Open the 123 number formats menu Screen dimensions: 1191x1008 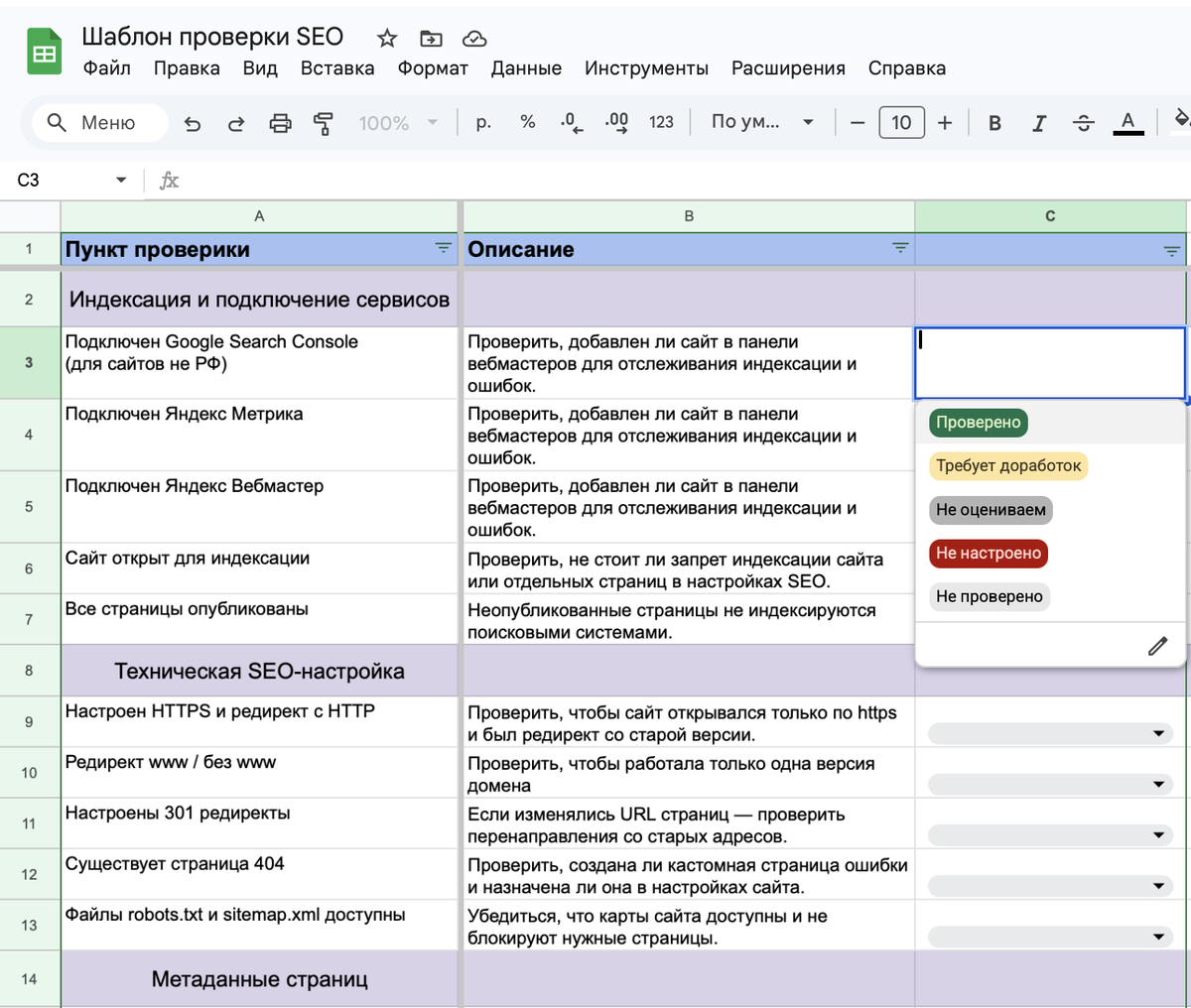pyautogui.click(x=661, y=122)
